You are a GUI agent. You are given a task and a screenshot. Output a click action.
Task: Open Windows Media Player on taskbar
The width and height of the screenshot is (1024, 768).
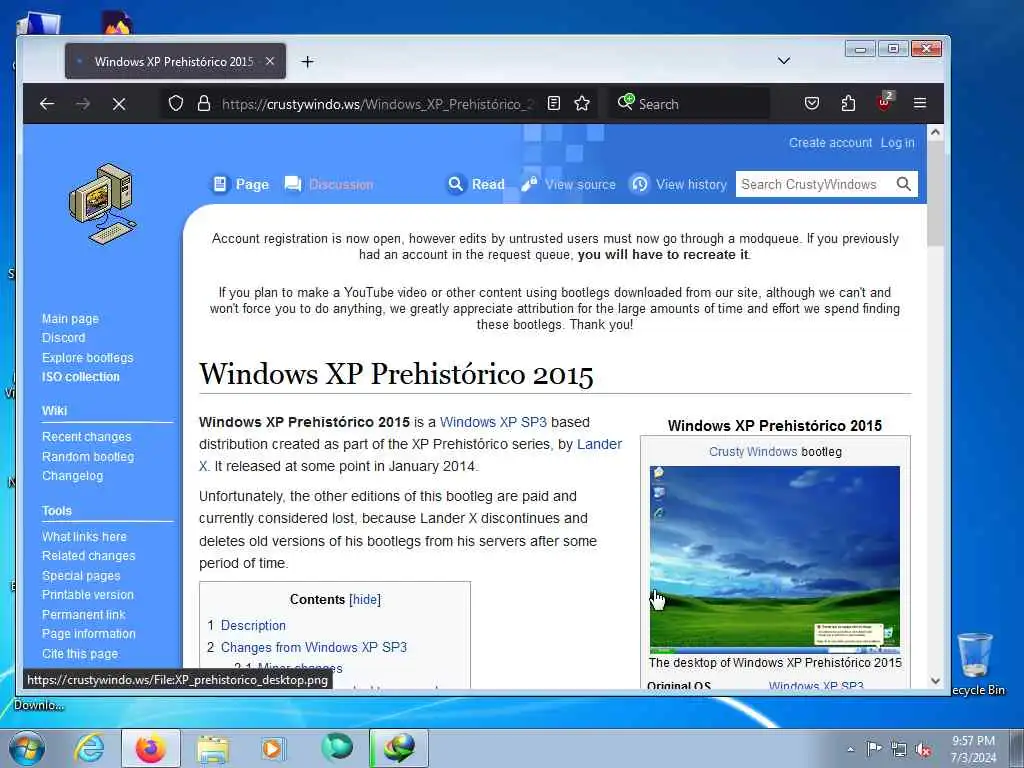274,748
